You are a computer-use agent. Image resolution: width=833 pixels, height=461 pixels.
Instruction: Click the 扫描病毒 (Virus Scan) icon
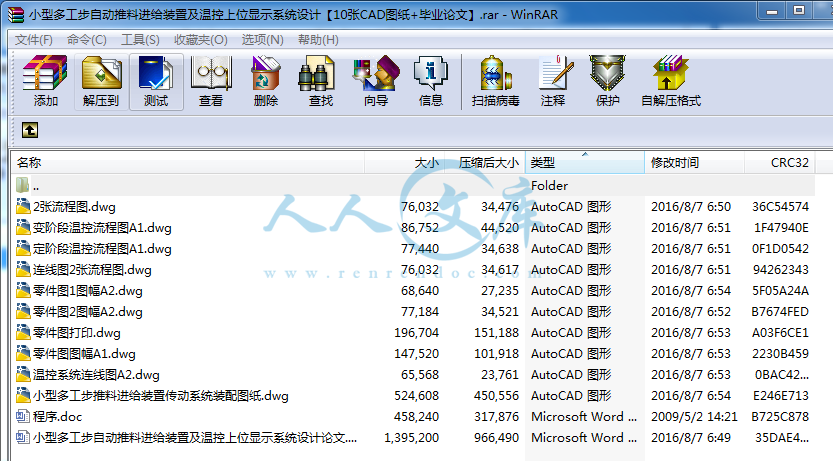point(496,73)
